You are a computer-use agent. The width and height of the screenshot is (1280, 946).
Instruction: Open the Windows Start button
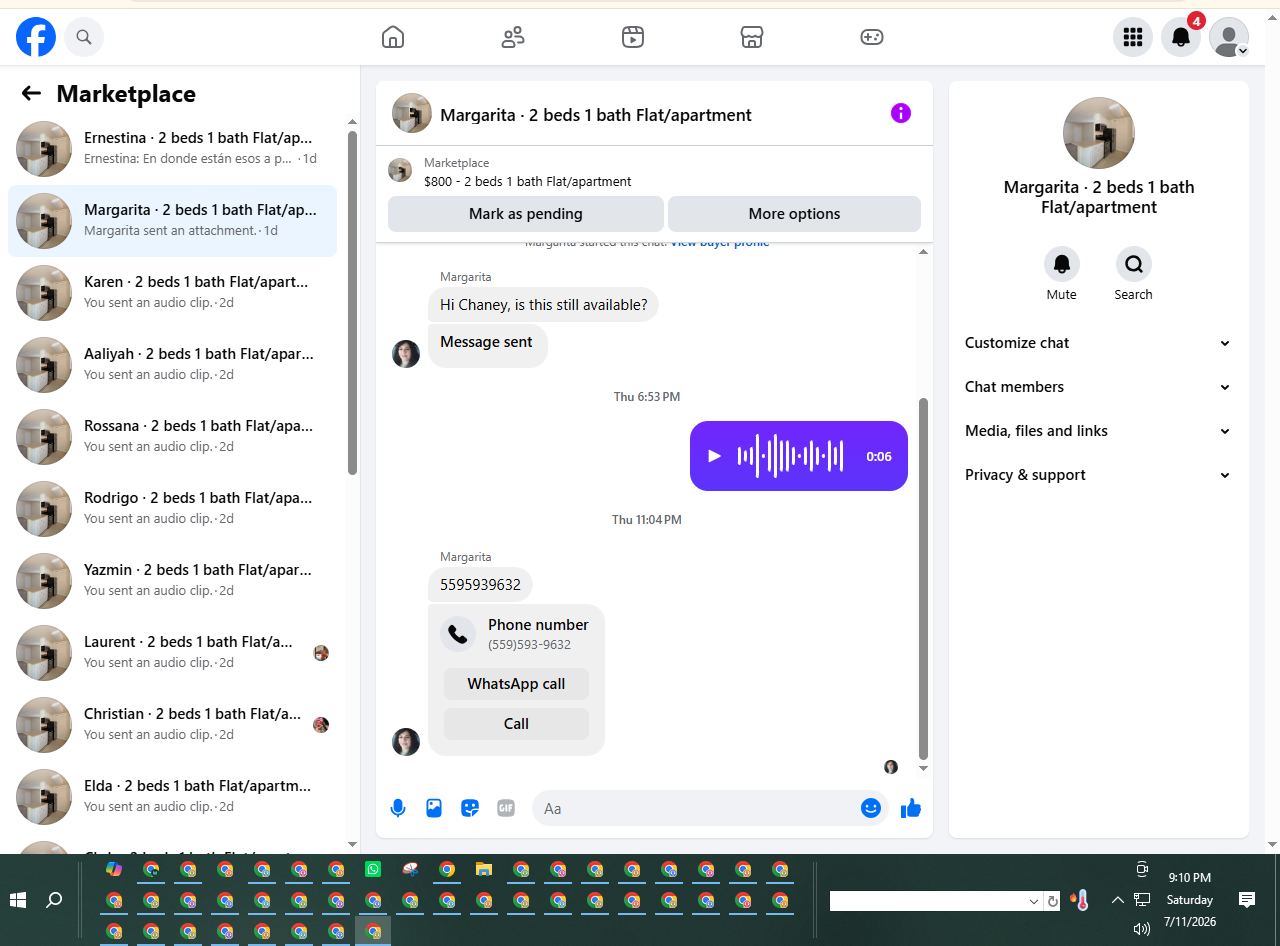18,900
